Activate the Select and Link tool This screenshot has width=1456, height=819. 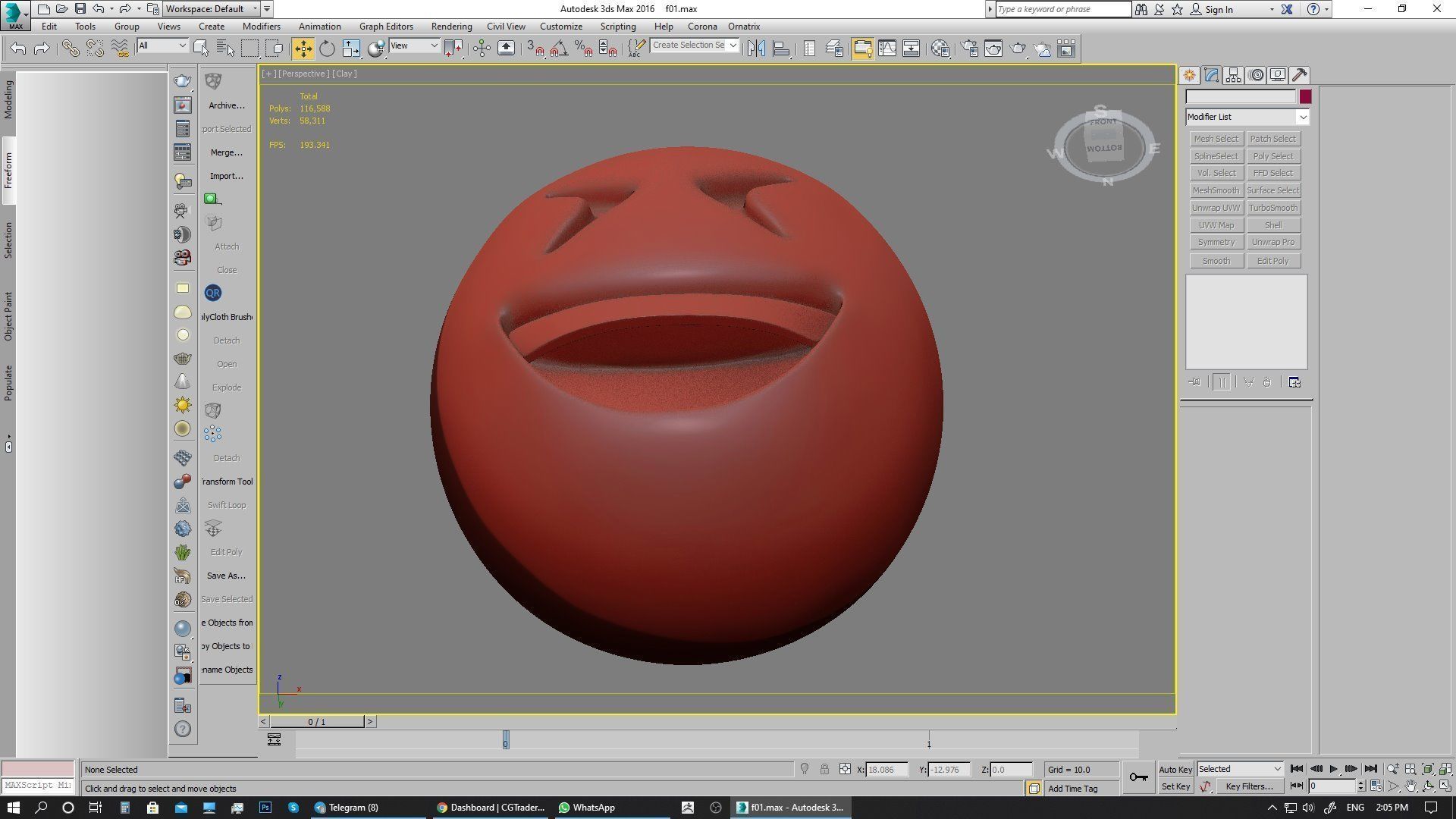71,49
